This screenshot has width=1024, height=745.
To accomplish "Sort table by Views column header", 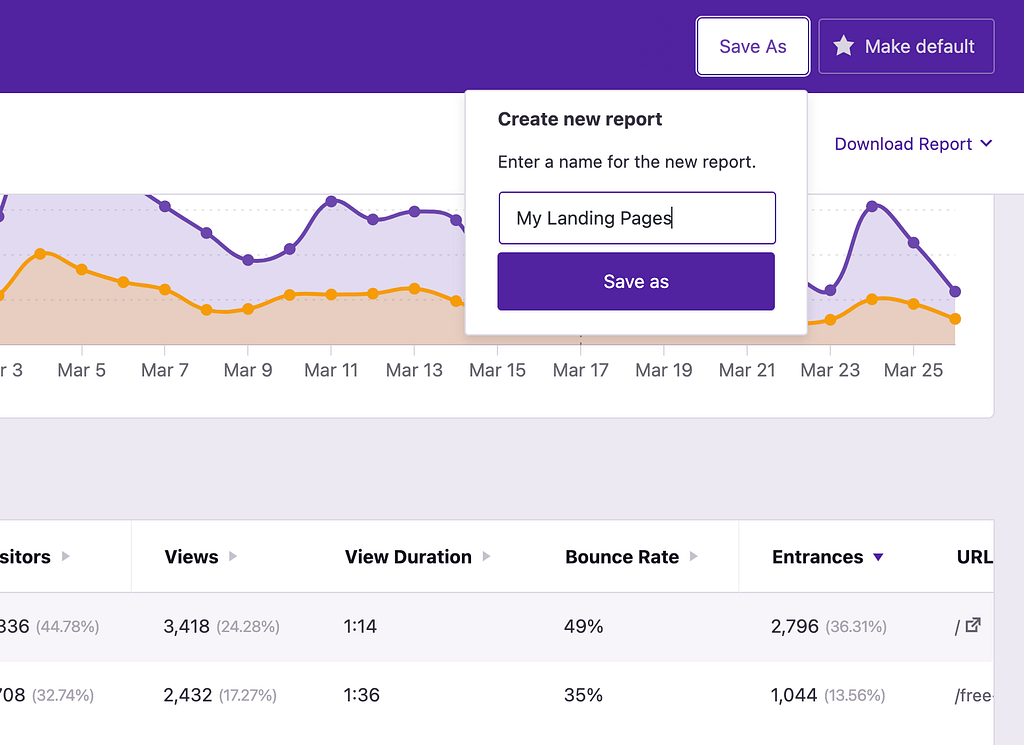I will point(191,557).
